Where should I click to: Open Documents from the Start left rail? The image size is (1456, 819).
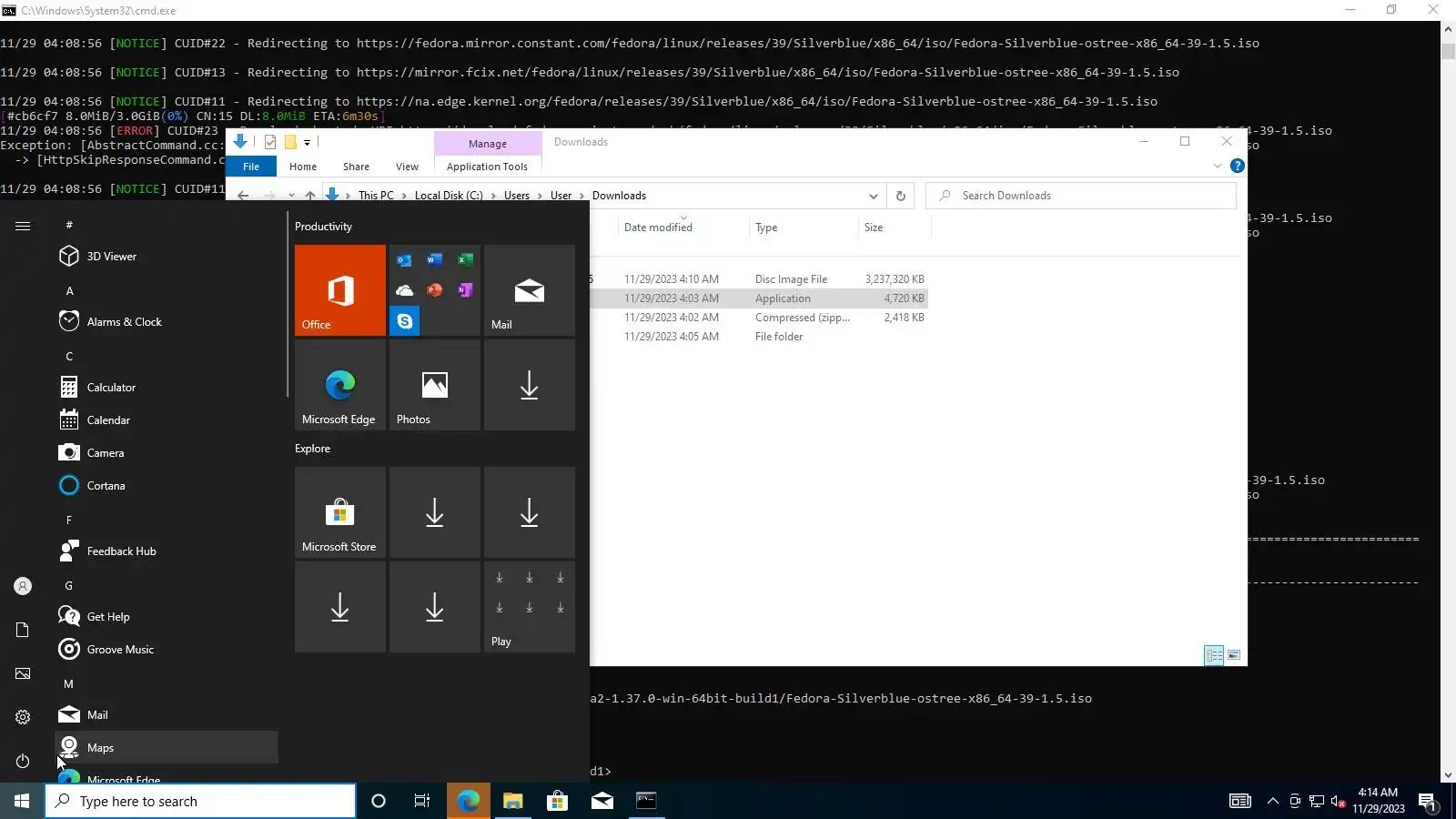(x=23, y=630)
